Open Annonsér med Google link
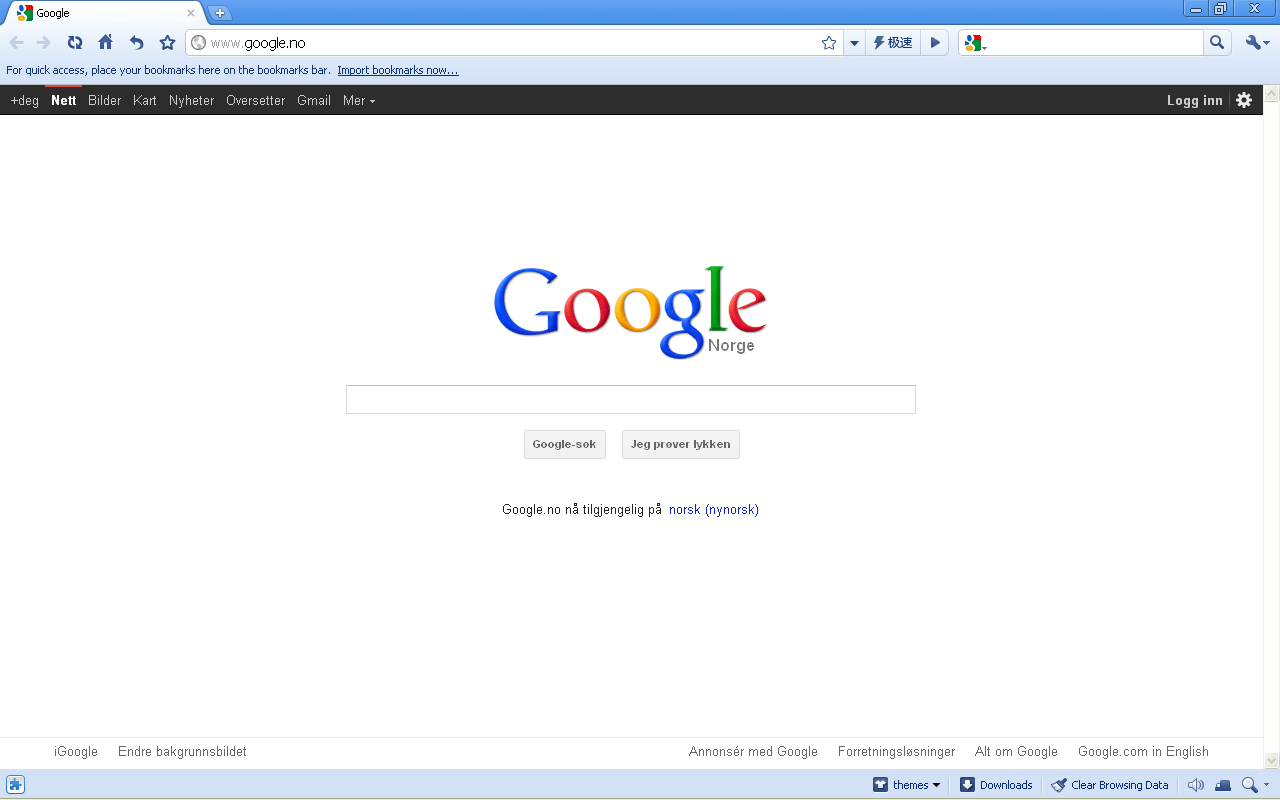Viewport: 1280px width, 800px height. 753,751
